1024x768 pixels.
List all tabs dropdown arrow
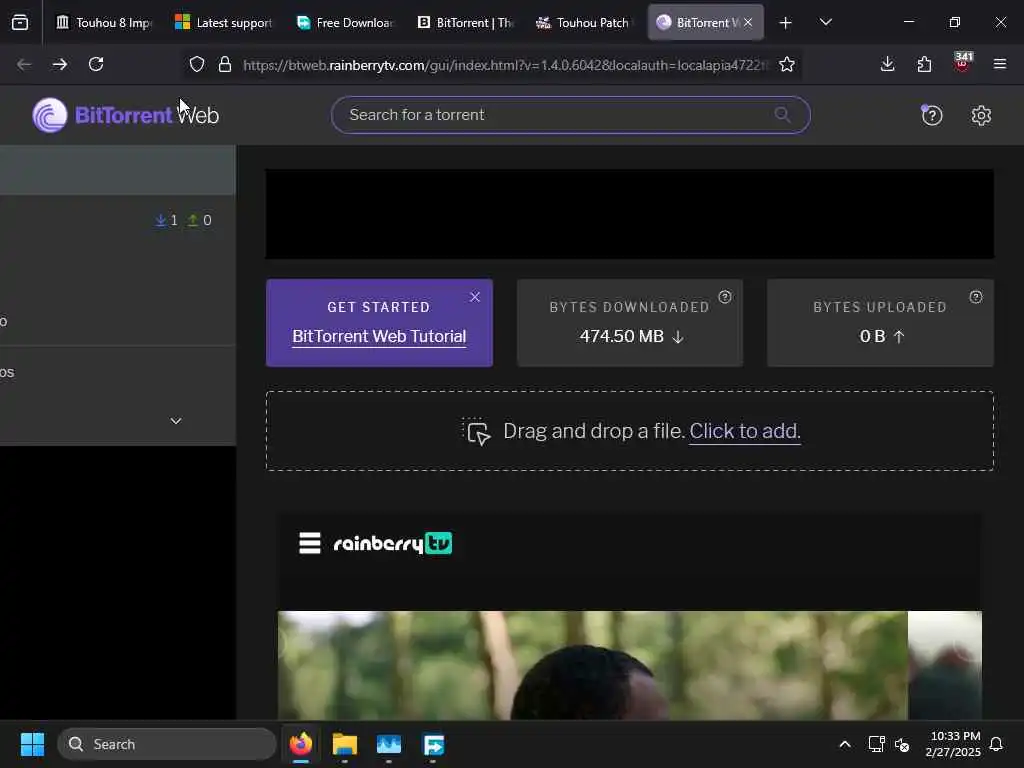825,22
